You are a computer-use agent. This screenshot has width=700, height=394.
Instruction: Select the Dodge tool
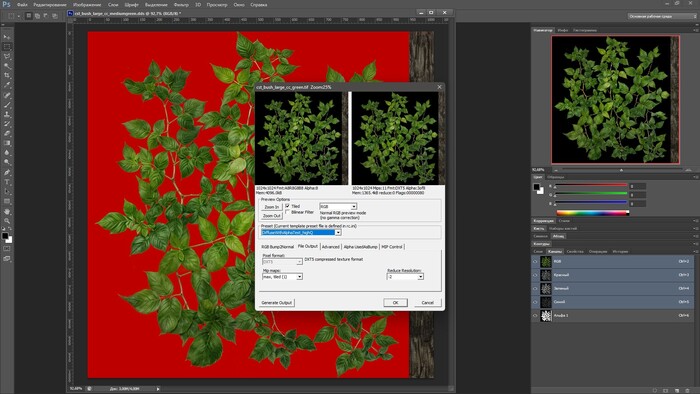[7, 162]
